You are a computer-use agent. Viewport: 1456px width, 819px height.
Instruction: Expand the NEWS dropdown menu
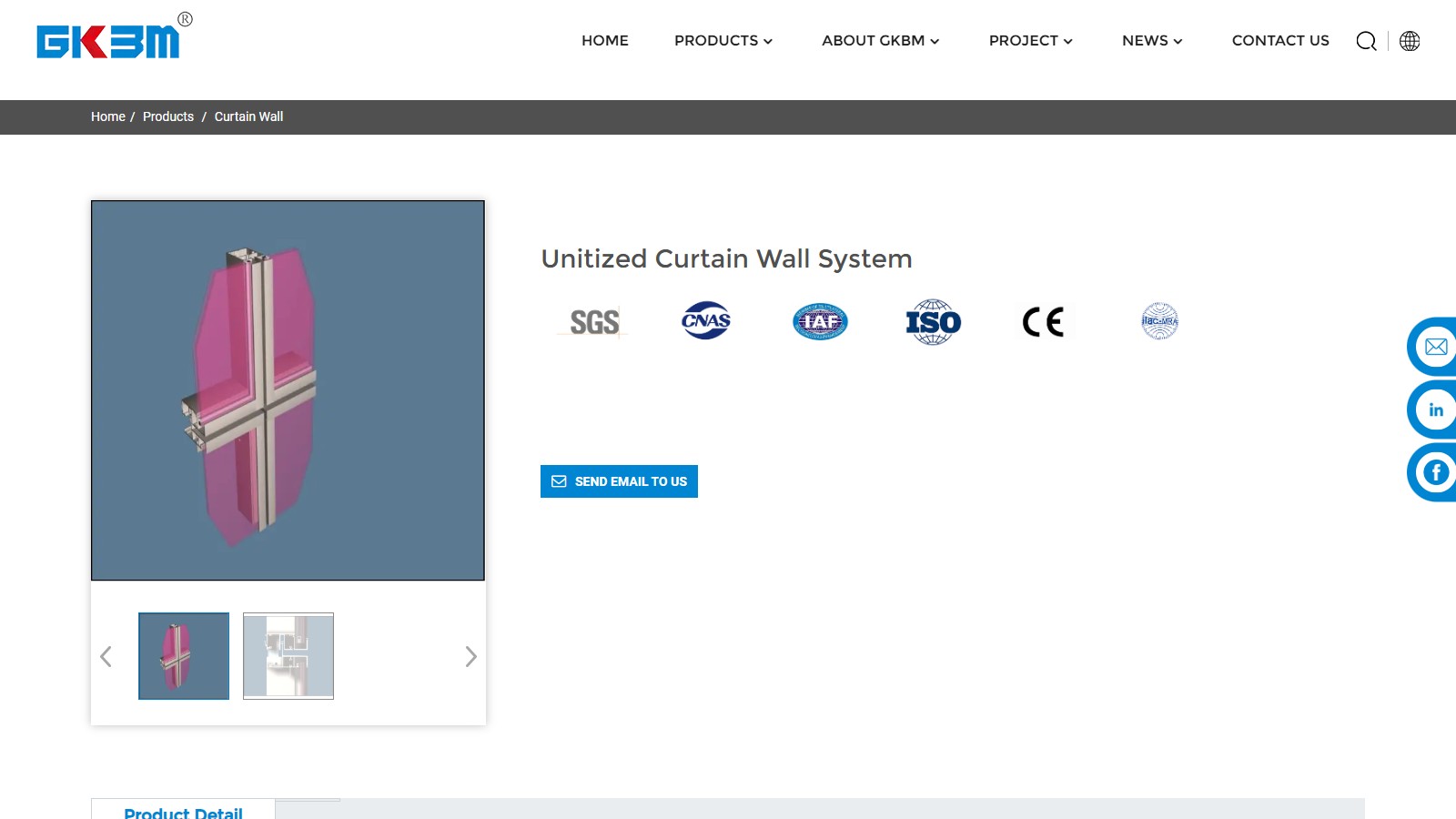click(x=1152, y=41)
